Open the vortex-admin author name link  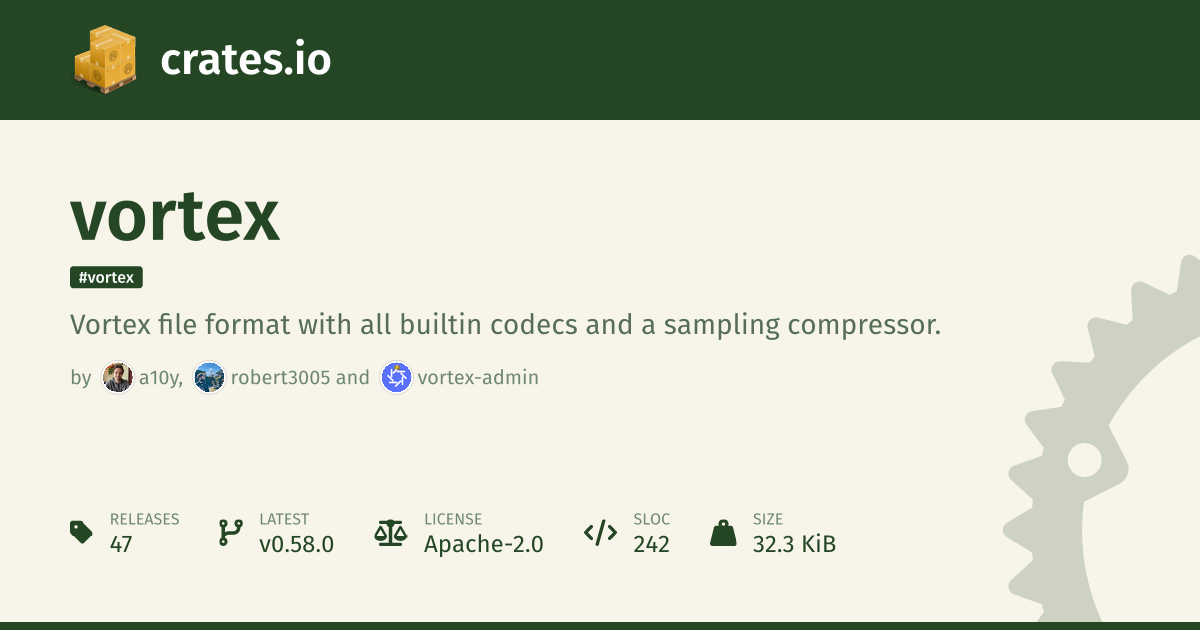(x=478, y=378)
